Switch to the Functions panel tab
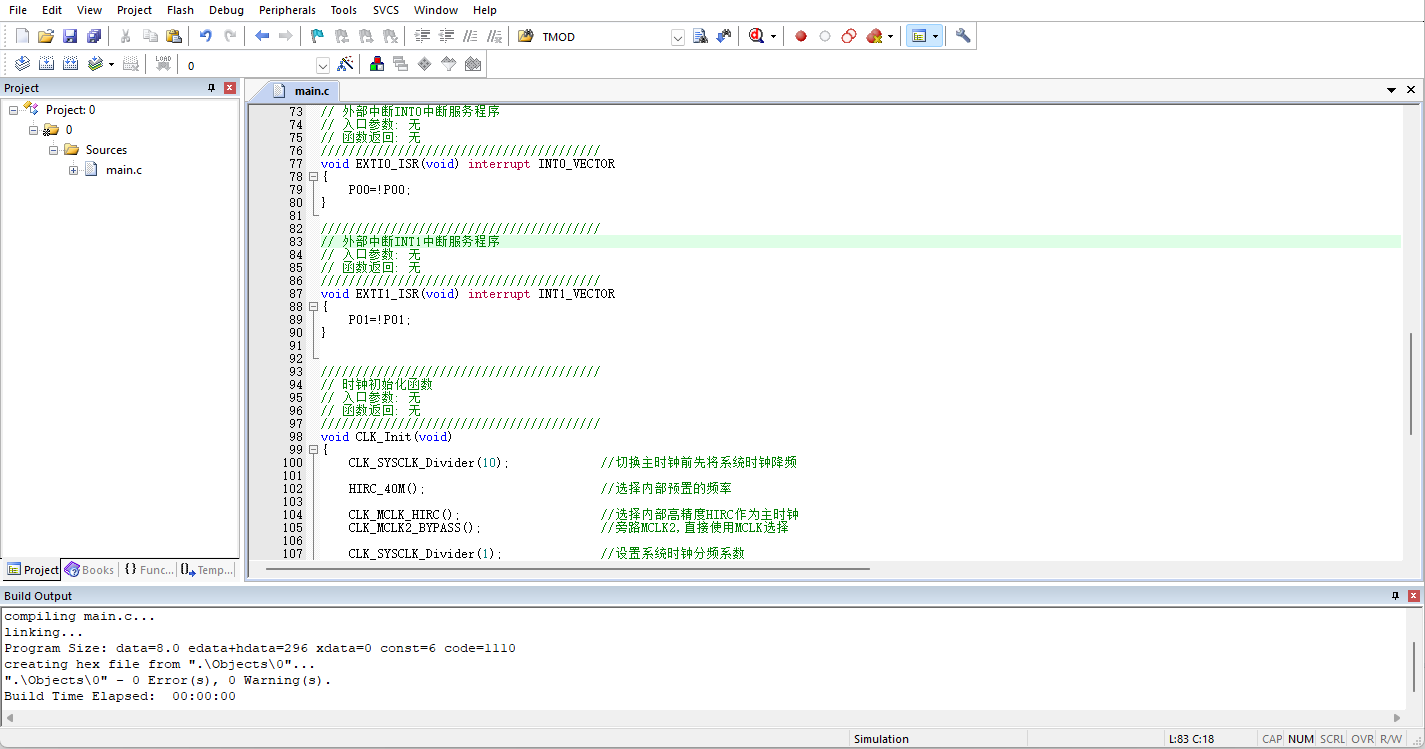The width and height of the screenshot is (1425, 749). tap(148, 570)
